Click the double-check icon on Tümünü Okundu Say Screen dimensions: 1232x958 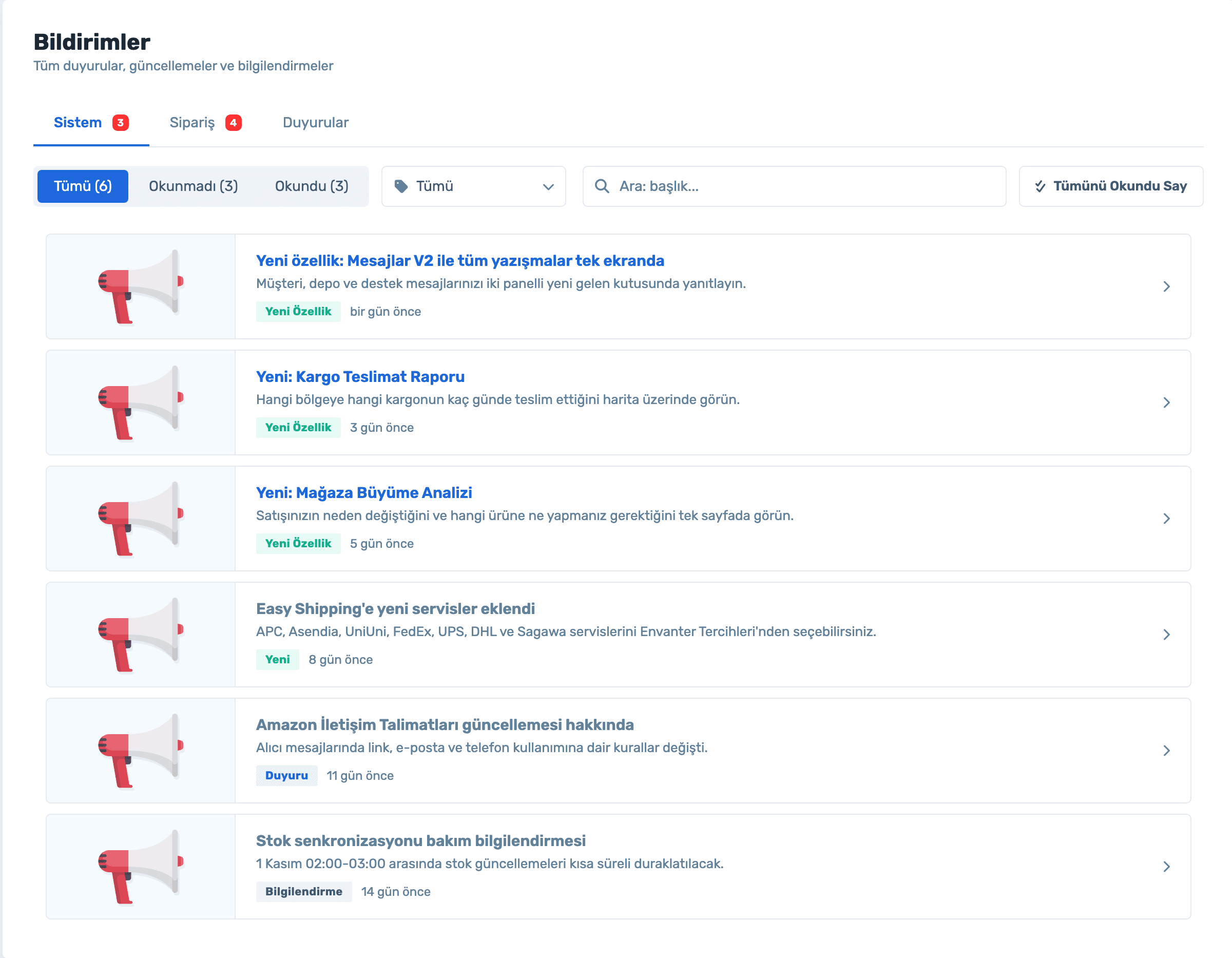1040,186
